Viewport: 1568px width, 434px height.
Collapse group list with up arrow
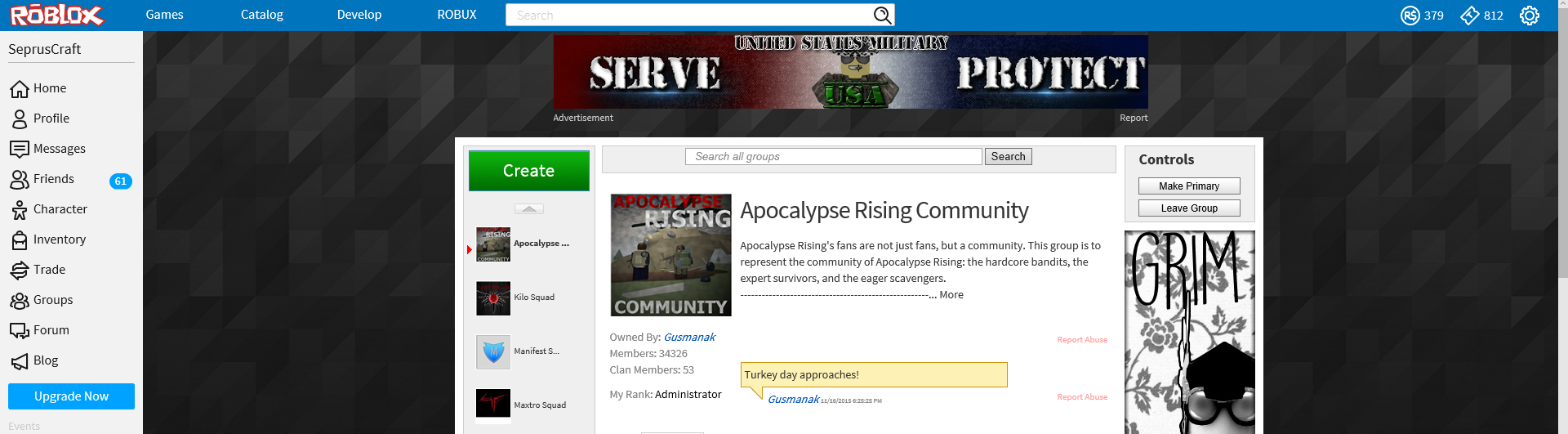tap(529, 208)
